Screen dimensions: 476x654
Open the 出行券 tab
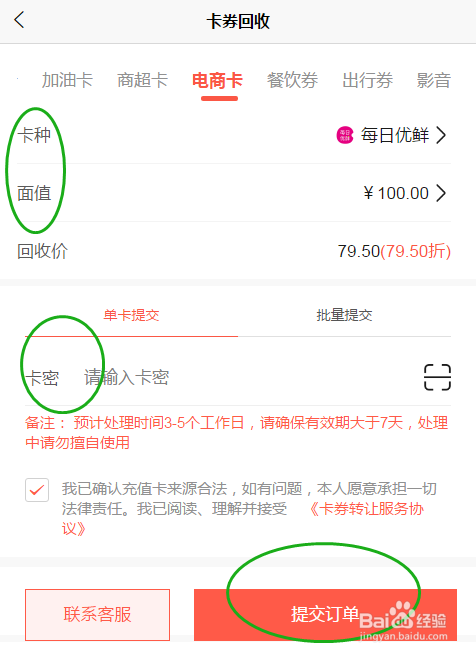(x=368, y=80)
